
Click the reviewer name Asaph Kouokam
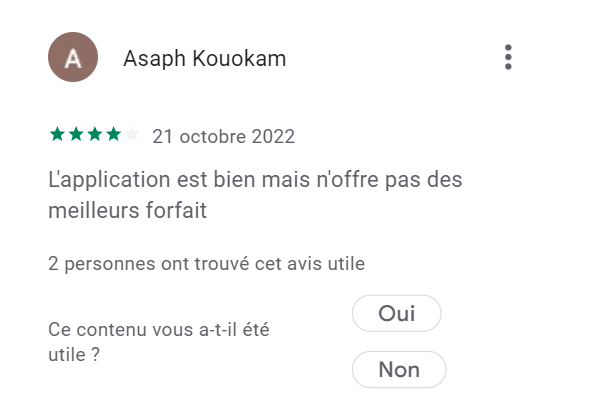click(x=205, y=59)
